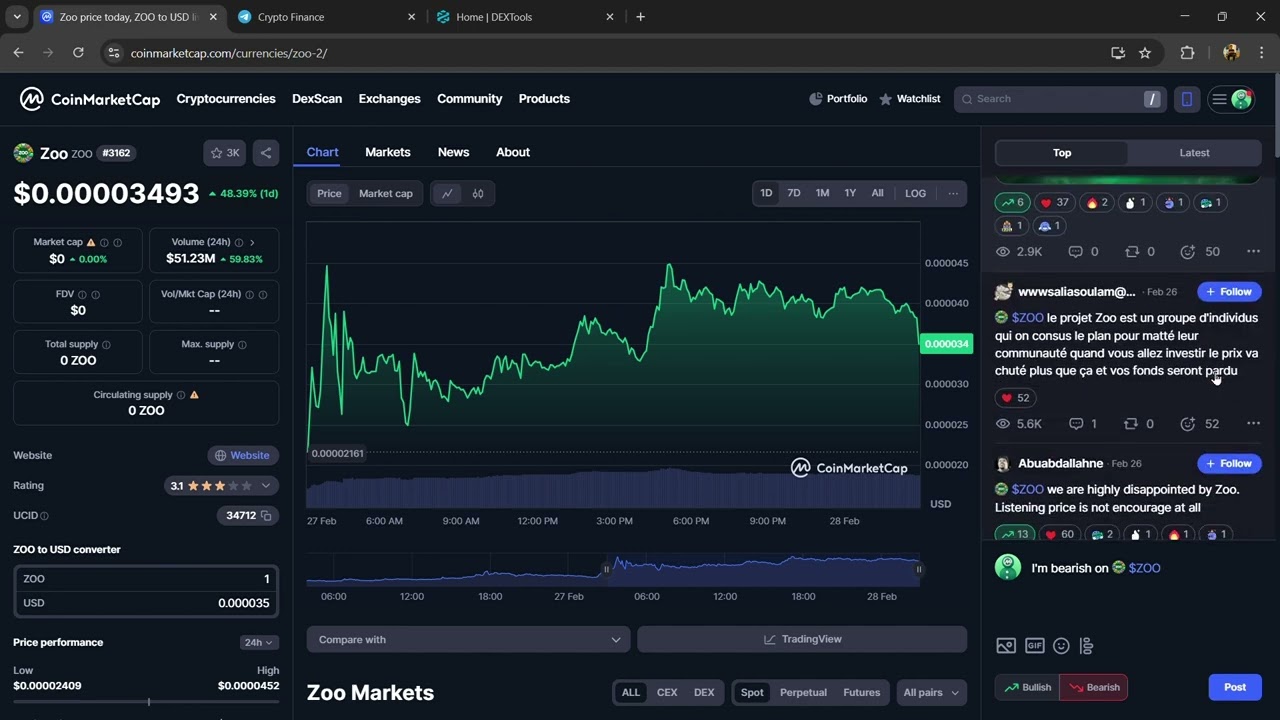Screen dimensions: 1280x720
Task: Open chart more options ellipsis
Action: [953, 193]
